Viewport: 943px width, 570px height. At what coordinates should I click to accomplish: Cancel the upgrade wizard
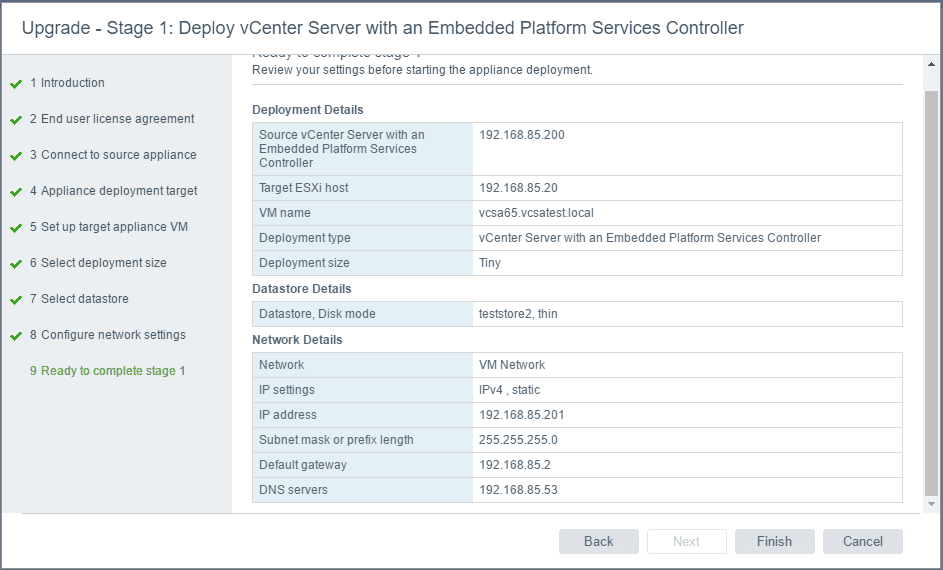[x=862, y=541]
